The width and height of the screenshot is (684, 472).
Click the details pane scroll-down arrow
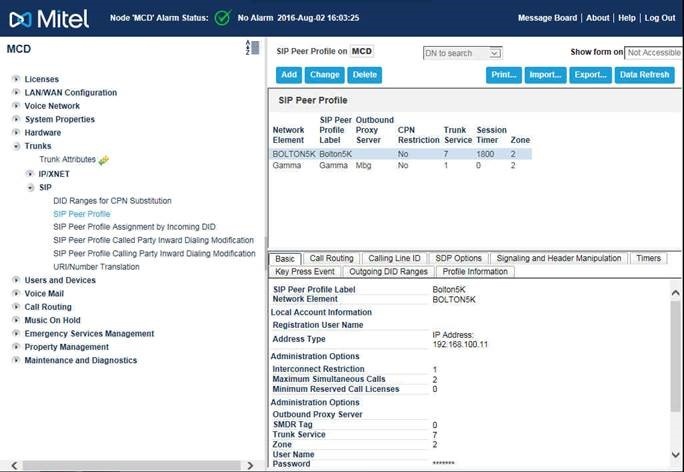pyautogui.click(x=675, y=455)
